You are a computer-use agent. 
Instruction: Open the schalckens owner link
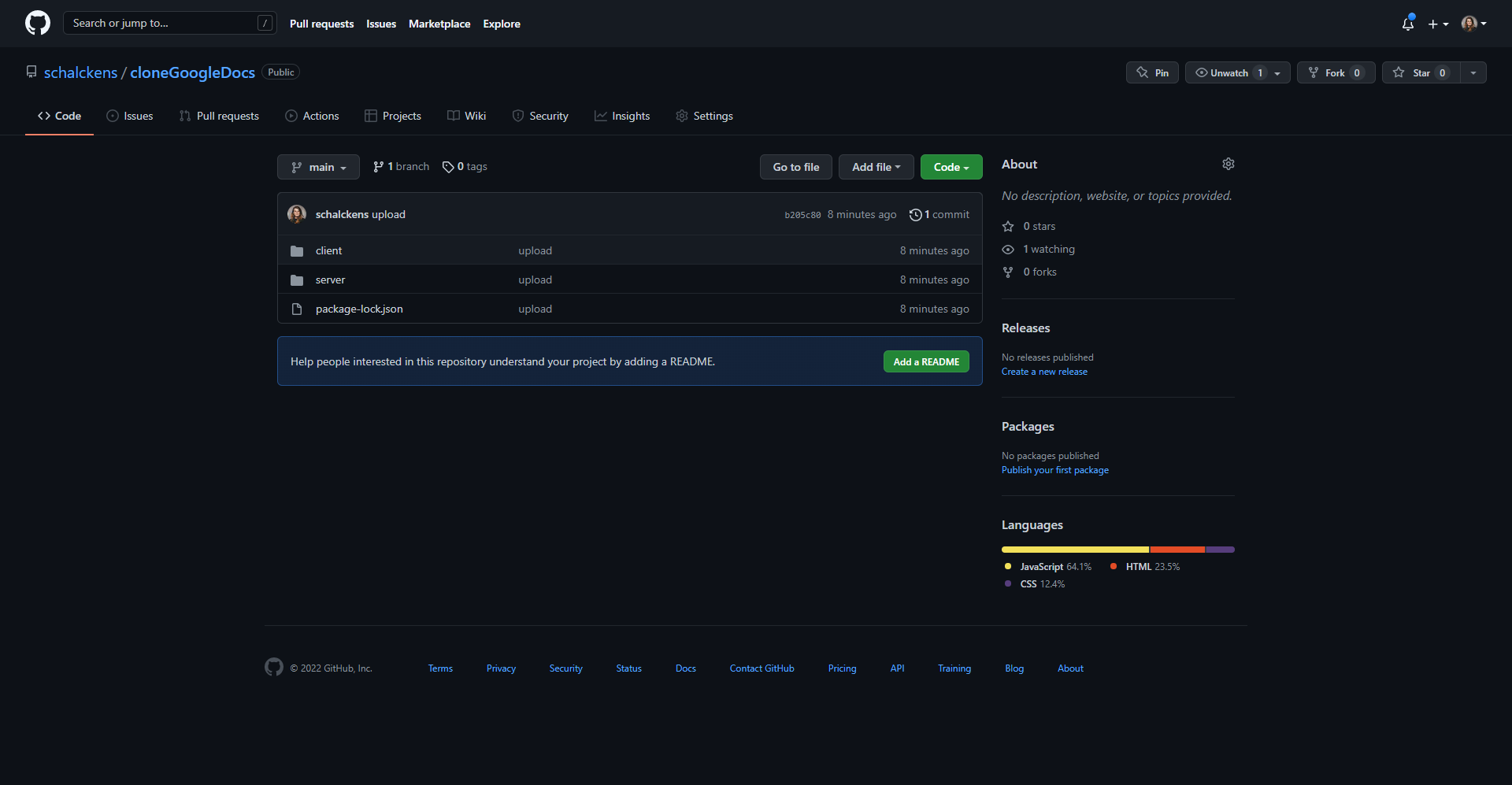click(x=80, y=72)
